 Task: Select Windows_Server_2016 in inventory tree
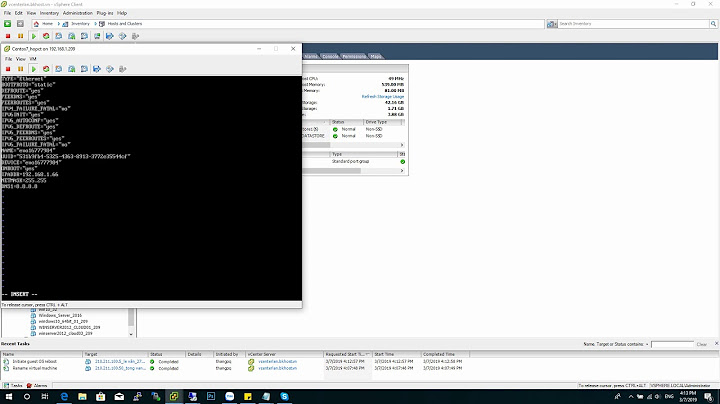point(60,315)
